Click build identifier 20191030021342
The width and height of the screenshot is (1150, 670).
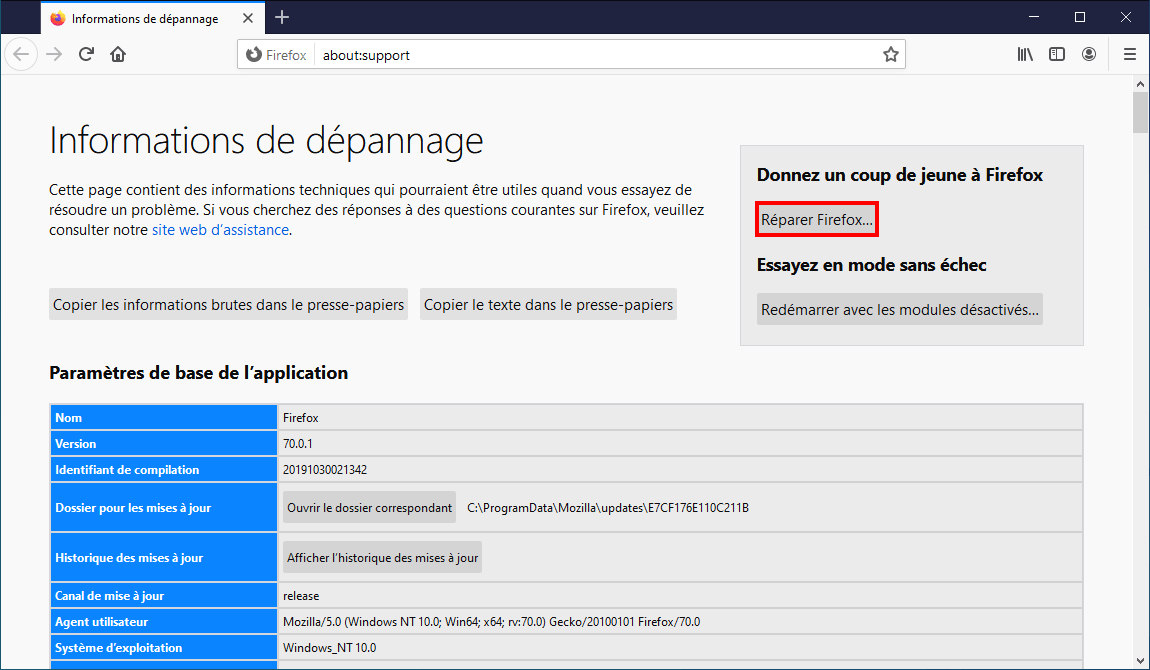tap(325, 469)
